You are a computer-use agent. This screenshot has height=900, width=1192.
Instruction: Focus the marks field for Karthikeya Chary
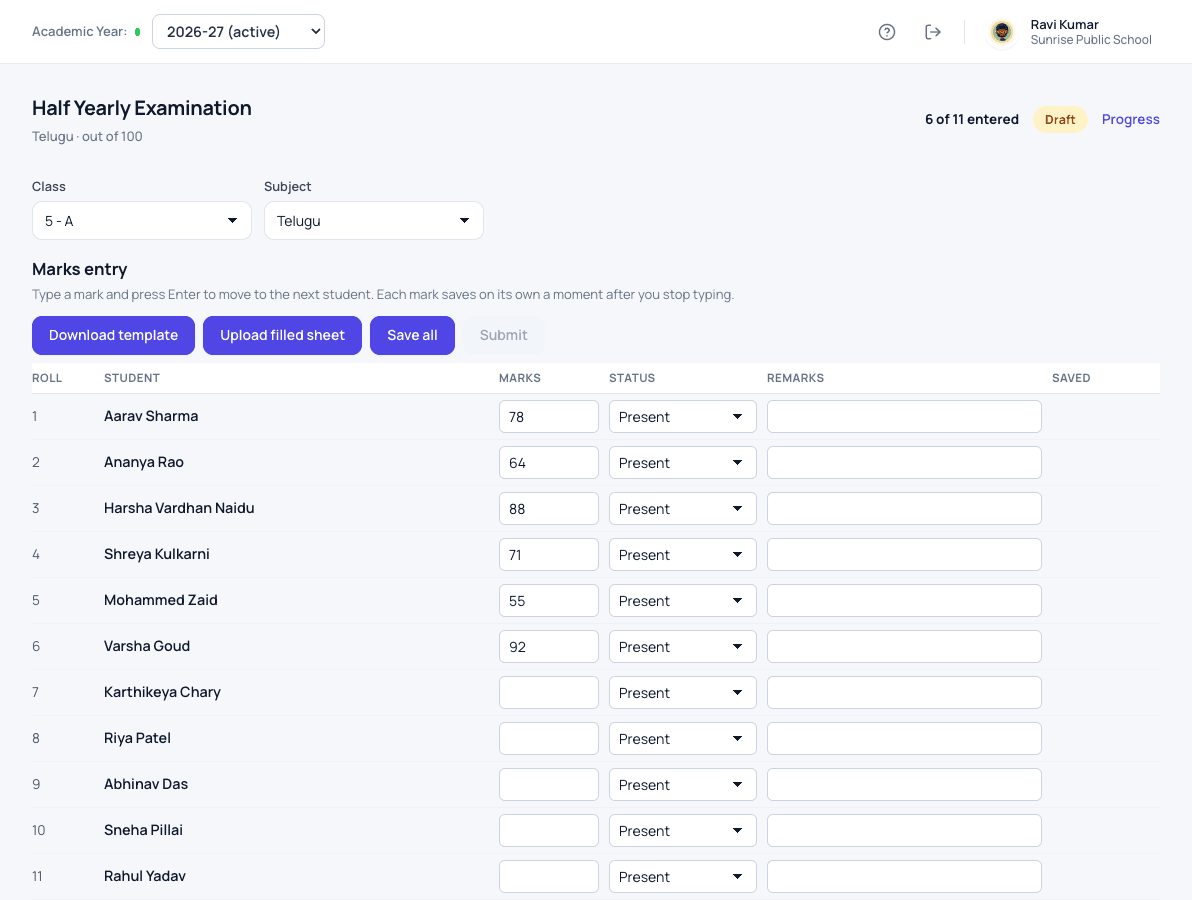click(x=549, y=692)
